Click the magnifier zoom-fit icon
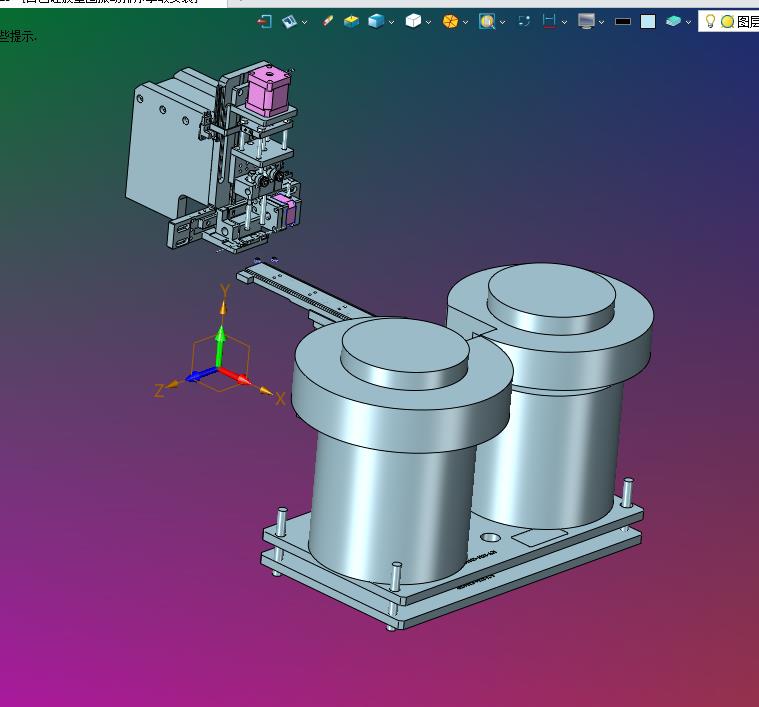 pyautogui.click(x=487, y=21)
